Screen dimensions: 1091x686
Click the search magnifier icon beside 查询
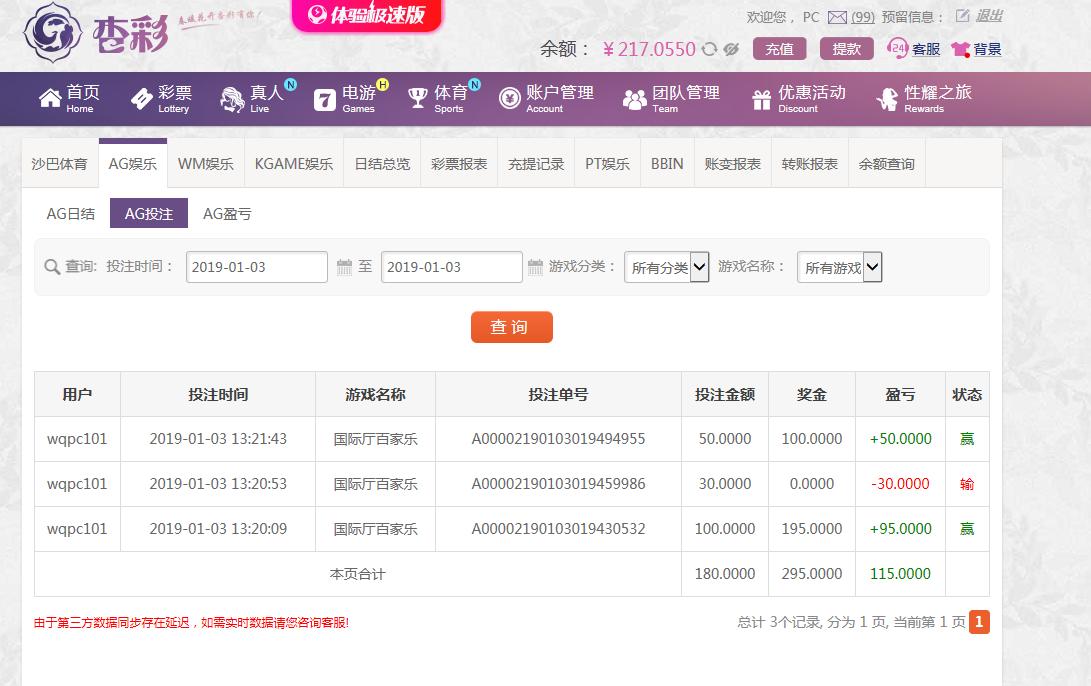[51, 266]
